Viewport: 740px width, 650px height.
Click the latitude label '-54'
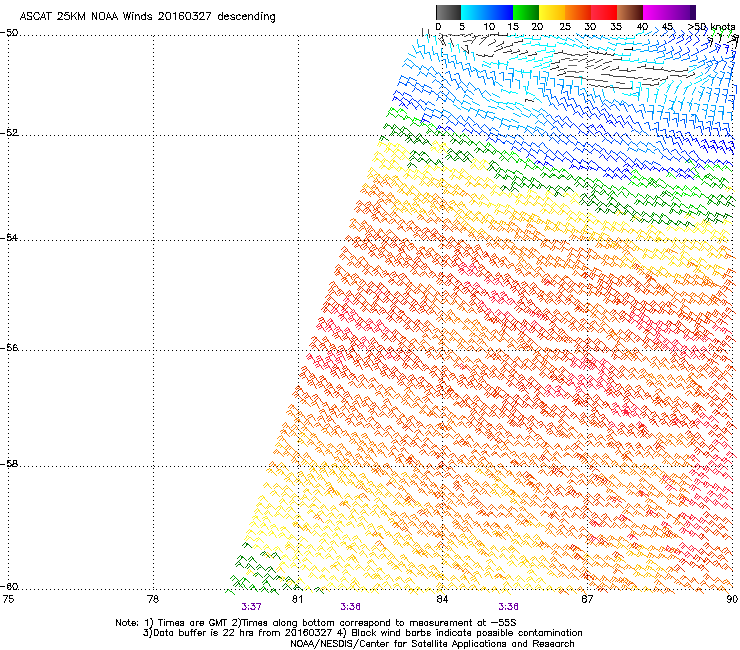pos(9,237)
